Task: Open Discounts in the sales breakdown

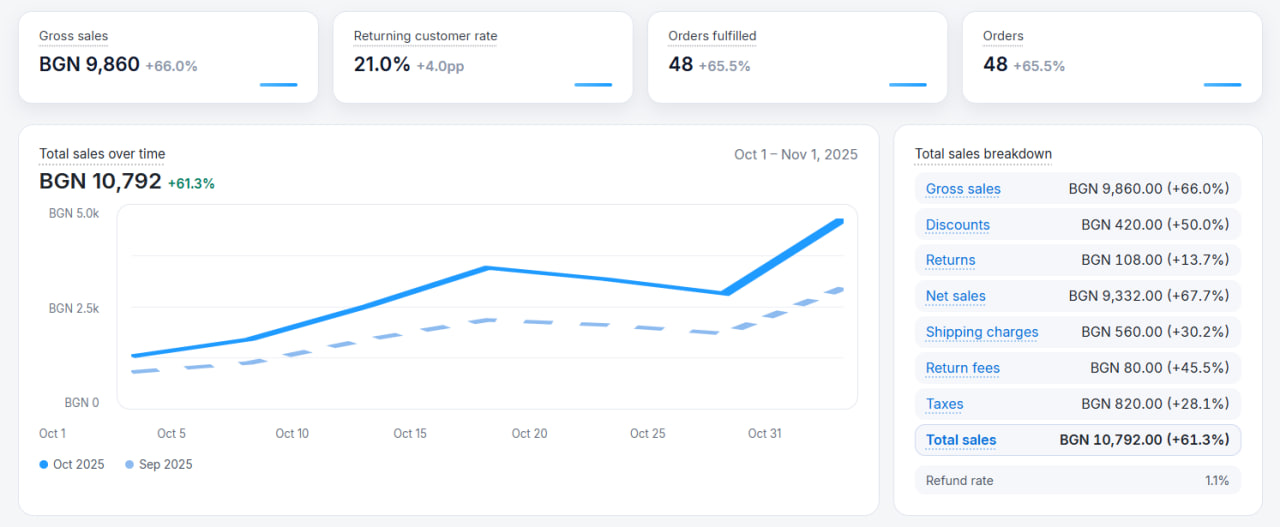Action: click(x=957, y=225)
